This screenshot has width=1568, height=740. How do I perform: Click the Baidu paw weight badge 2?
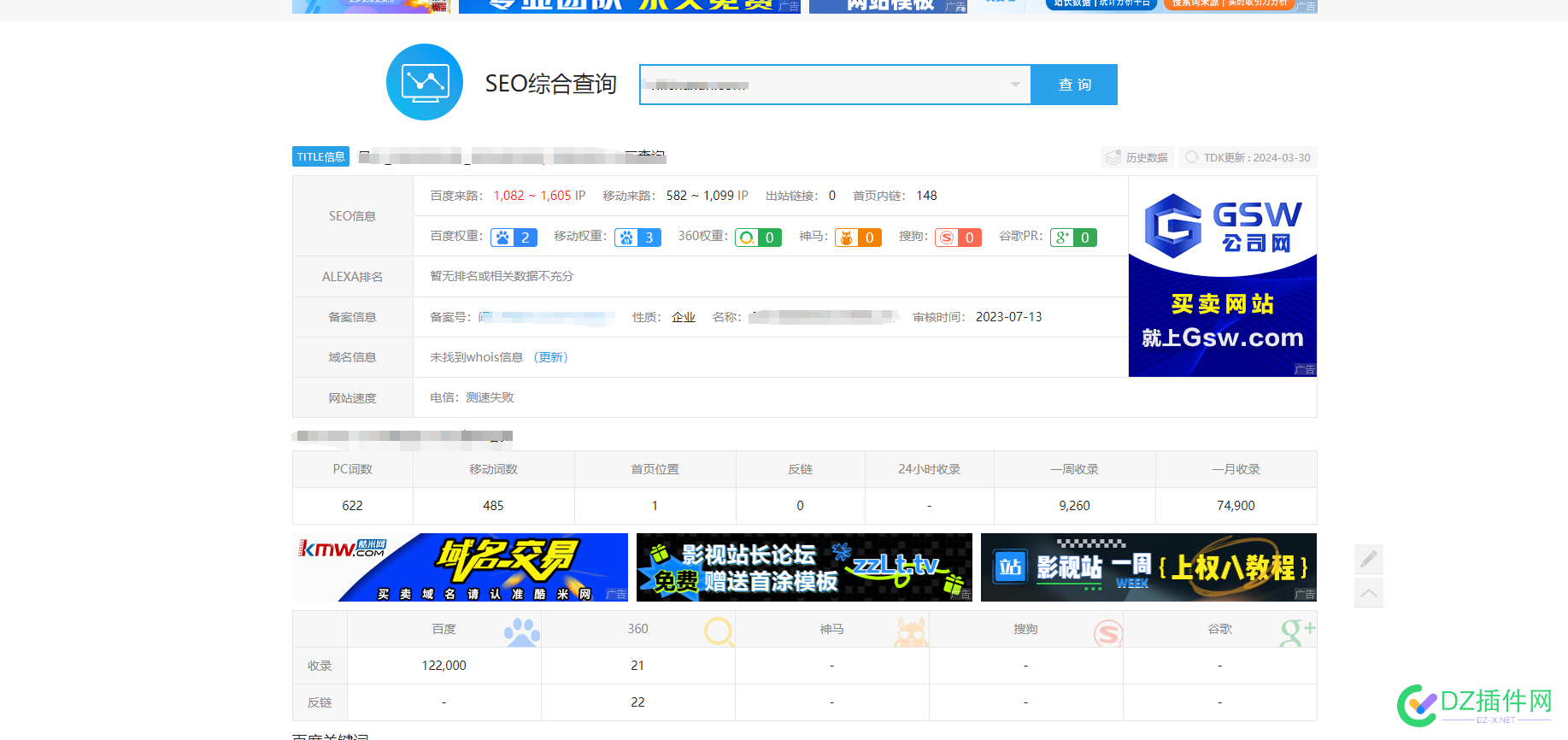(x=514, y=238)
